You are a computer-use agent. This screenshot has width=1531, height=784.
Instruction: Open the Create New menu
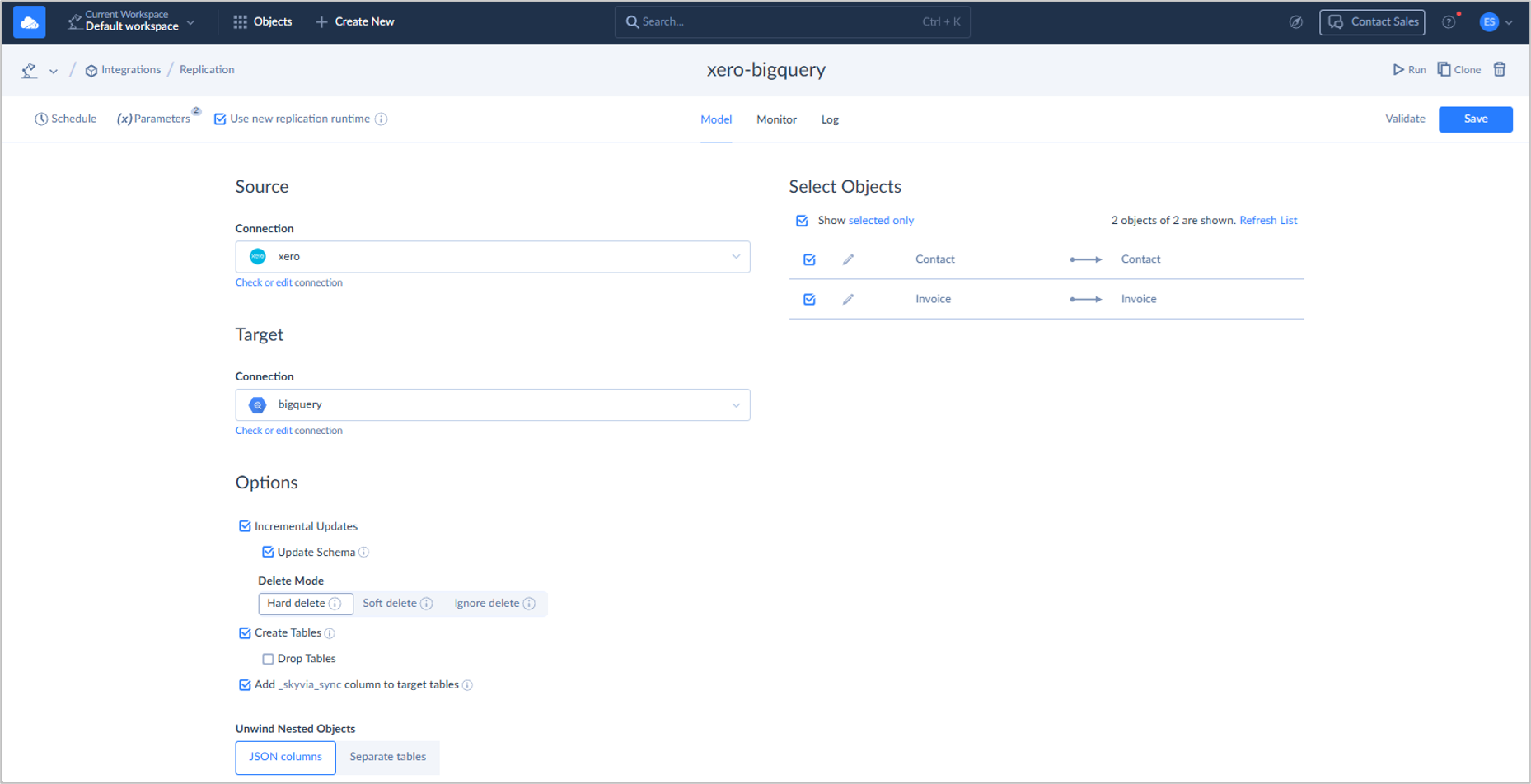tap(355, 22)
